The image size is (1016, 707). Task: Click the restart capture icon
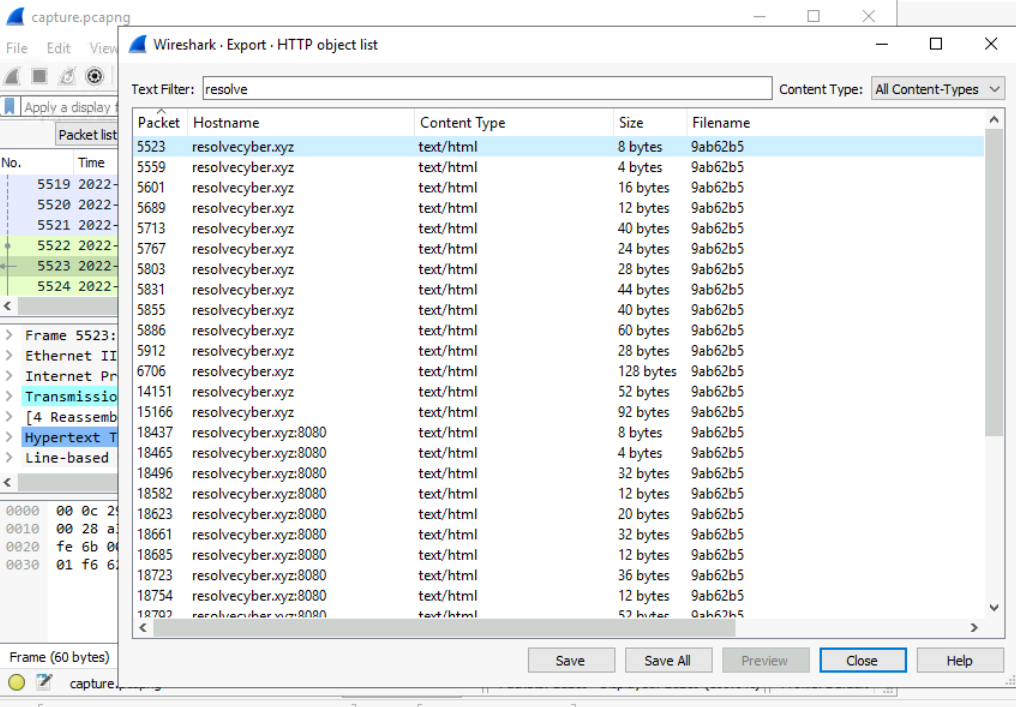point(67,76)
